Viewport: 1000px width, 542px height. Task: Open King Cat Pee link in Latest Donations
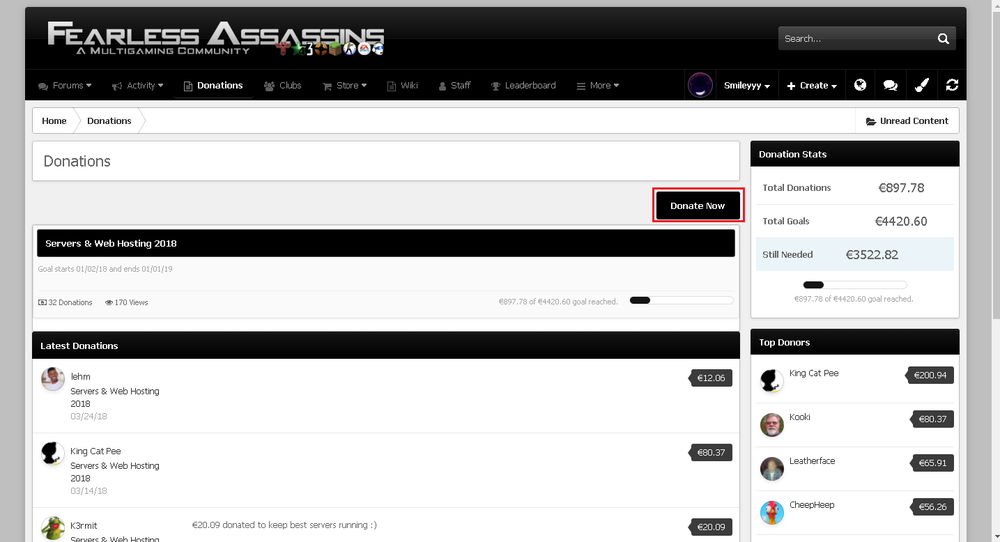click(x=96, y=451)
